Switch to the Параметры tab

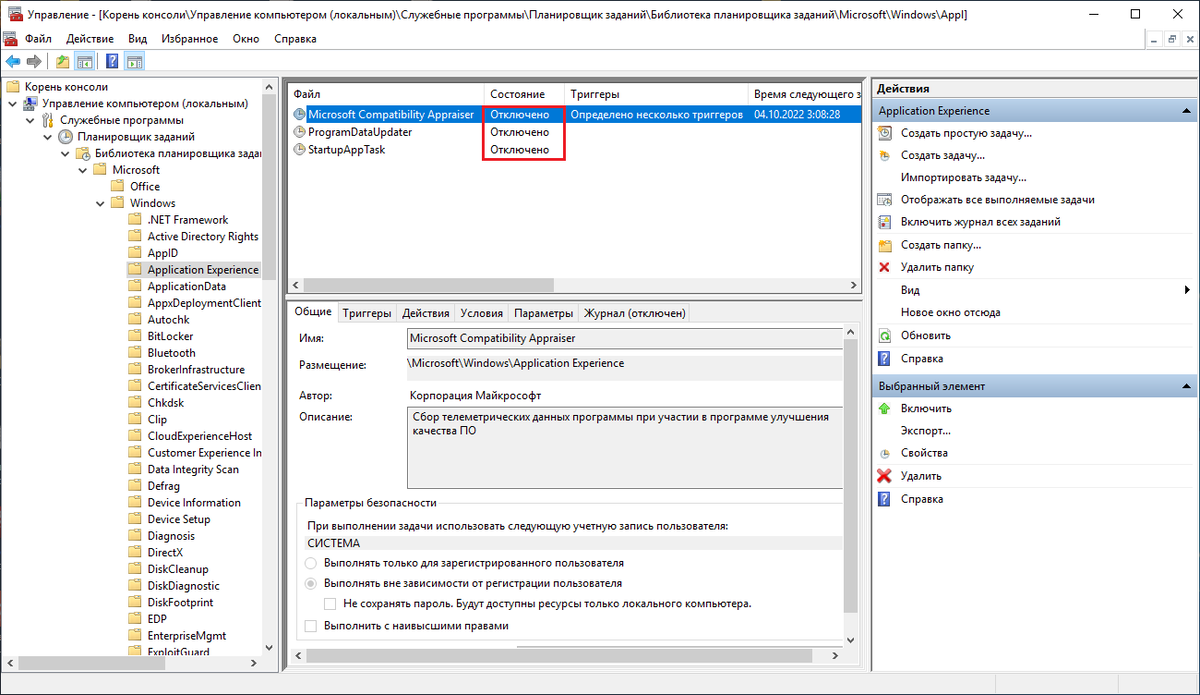click(544, 313)
